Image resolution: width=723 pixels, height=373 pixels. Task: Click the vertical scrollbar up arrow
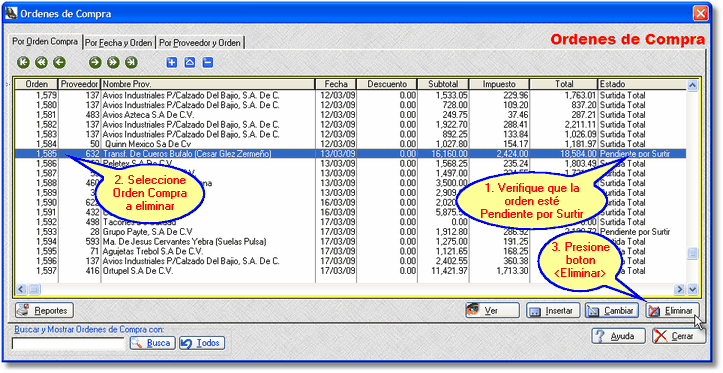pyautogui.click(x=692, y=85)
